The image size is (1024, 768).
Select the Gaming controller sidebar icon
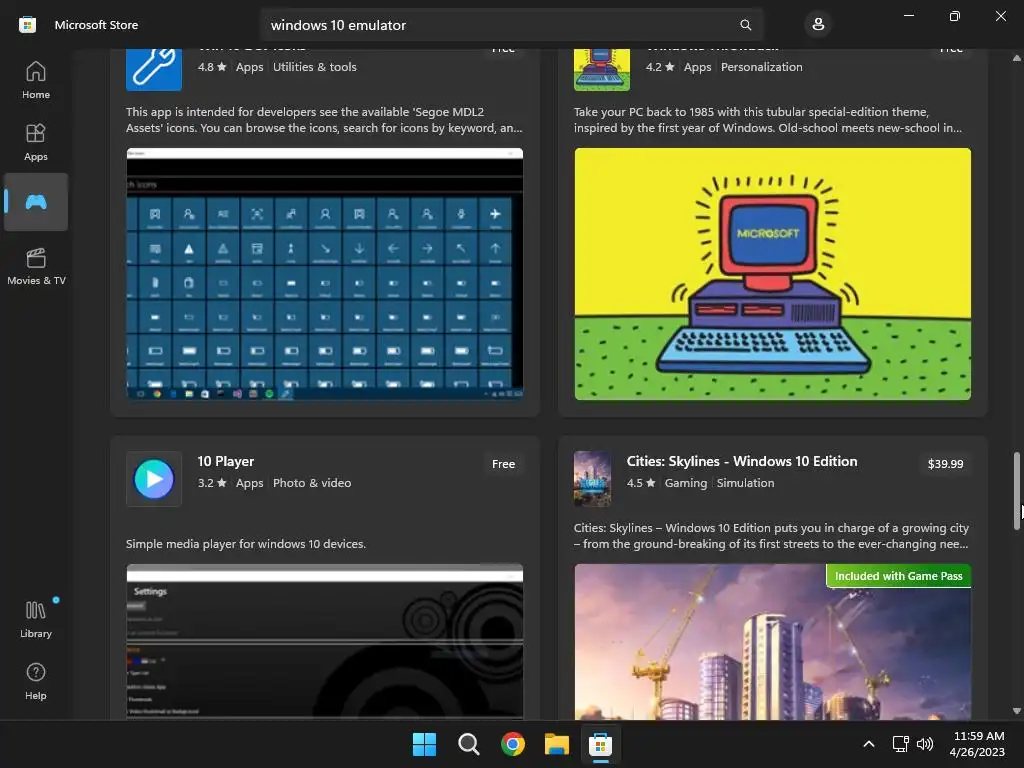click(x=35, y=202)
